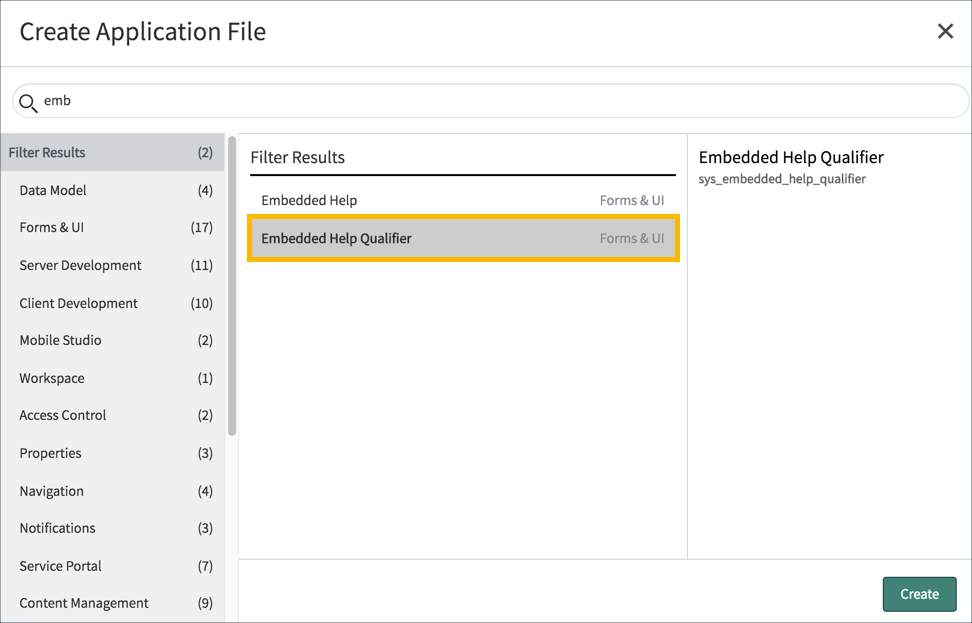Click the dialog close X icon
Viewport: 972px width, 623px height.
point(945,31)
